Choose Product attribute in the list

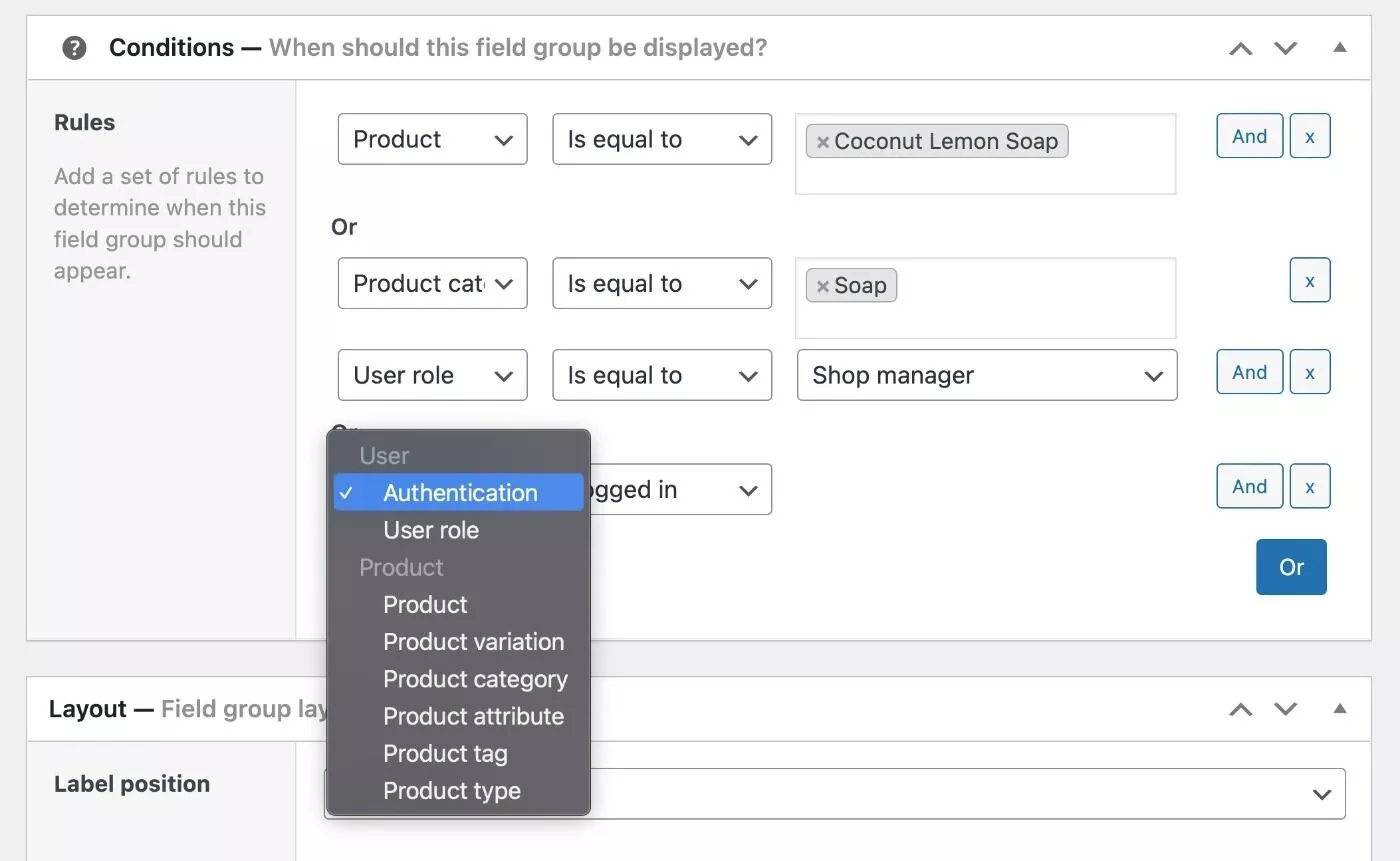[459, 716]
